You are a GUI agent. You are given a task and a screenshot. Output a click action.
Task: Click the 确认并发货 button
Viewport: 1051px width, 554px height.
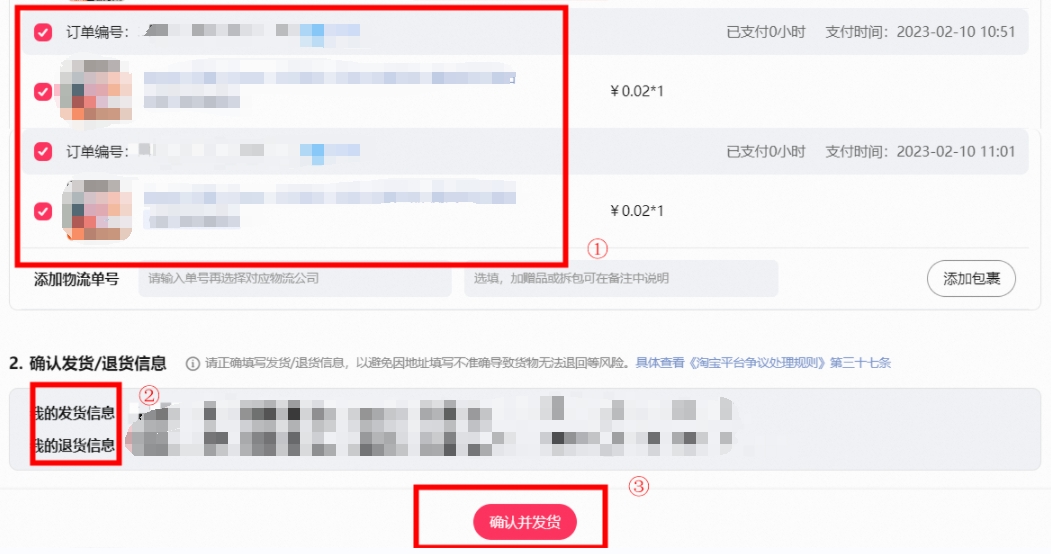click(x=525, y=522)
